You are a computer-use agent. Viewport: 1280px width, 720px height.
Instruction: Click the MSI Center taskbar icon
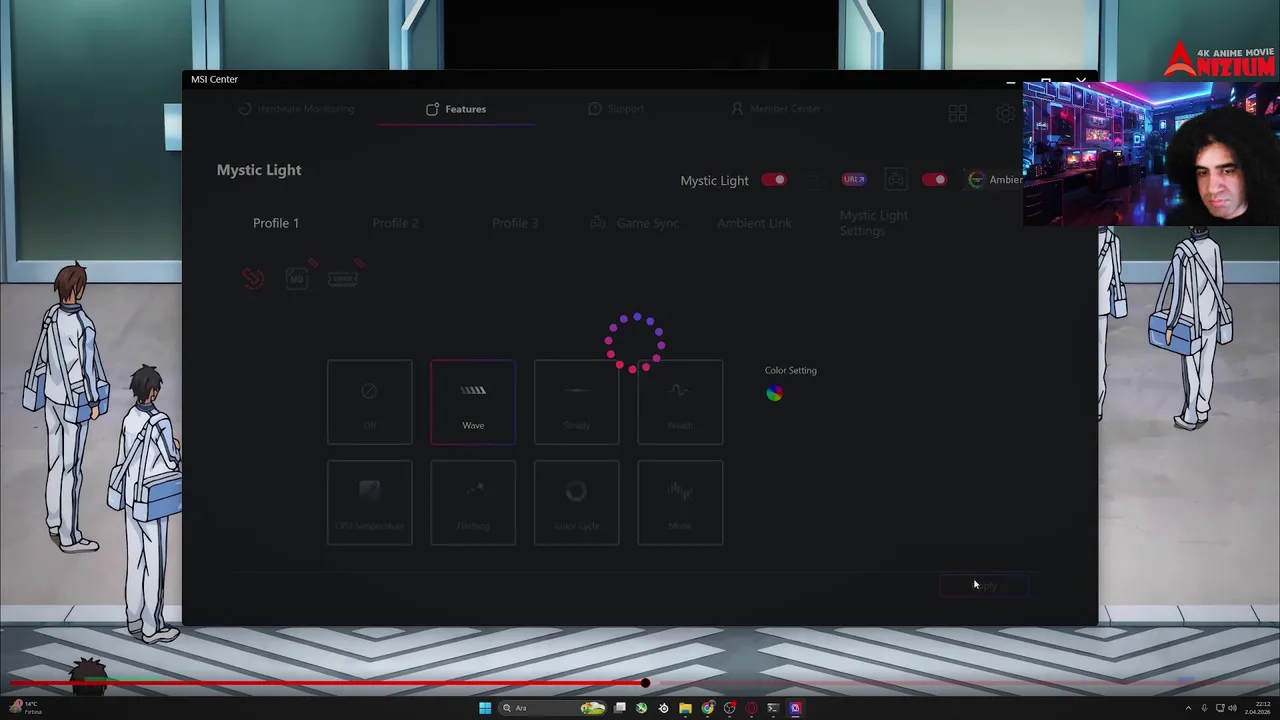[795, 708]
